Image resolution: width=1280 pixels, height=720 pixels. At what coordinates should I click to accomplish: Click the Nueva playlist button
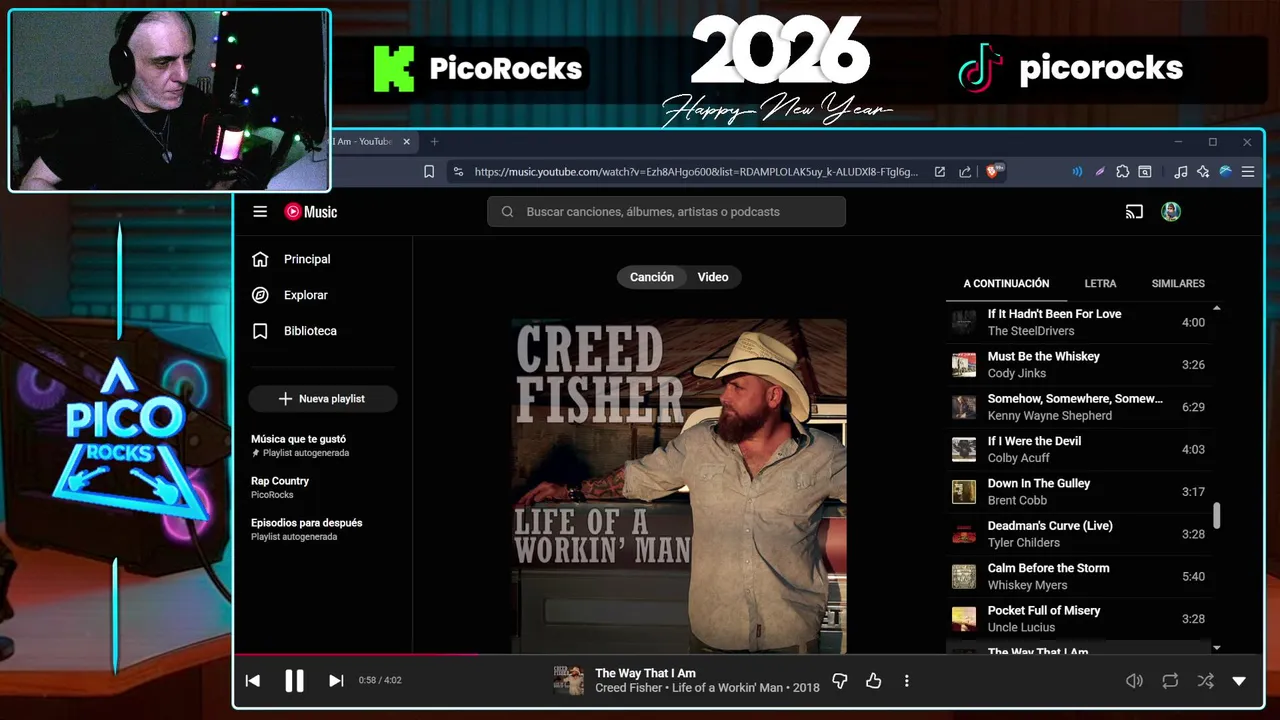[323, 399]
